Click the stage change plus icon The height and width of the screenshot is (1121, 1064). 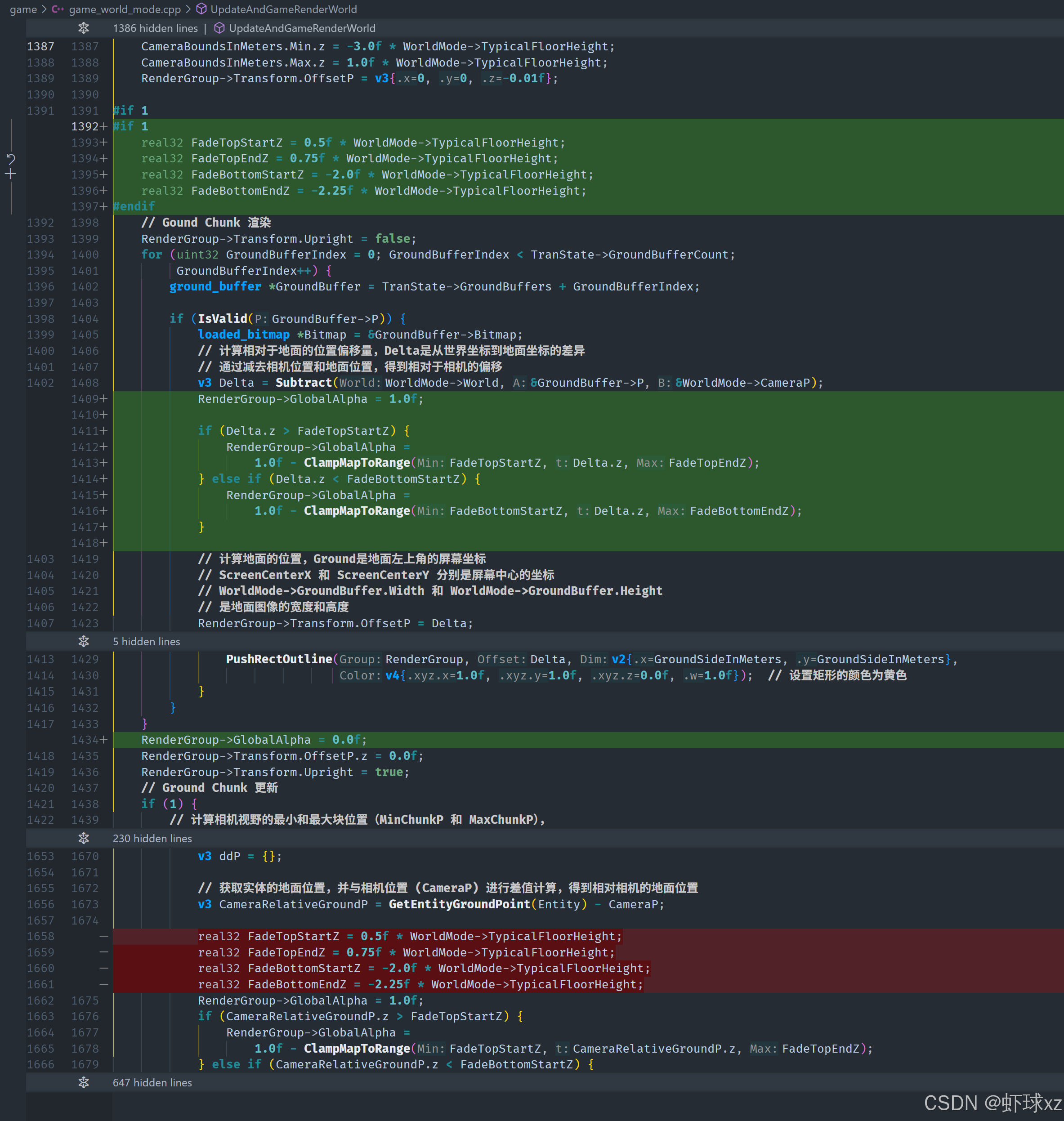coord(11,174)
